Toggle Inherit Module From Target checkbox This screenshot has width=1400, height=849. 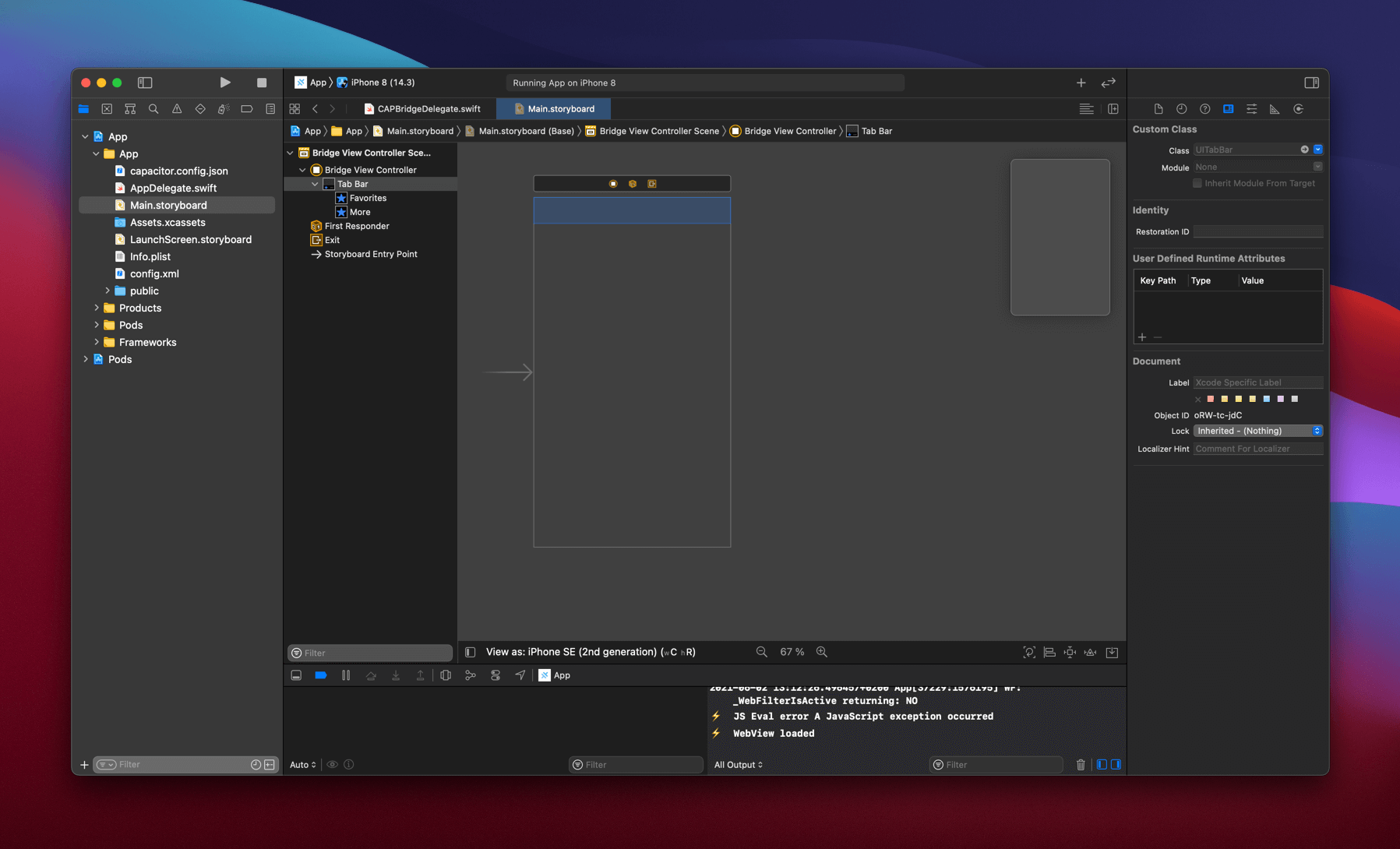(x=1197, y=184)
